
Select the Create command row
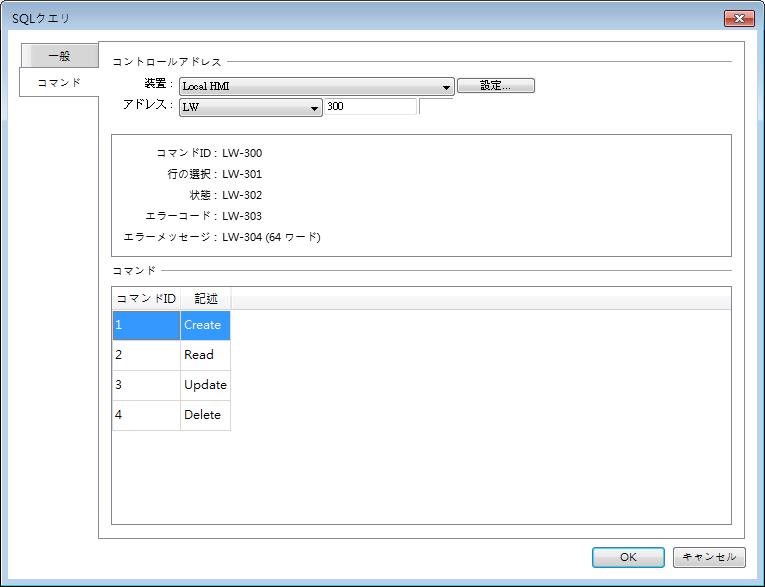tap(204, 325)
